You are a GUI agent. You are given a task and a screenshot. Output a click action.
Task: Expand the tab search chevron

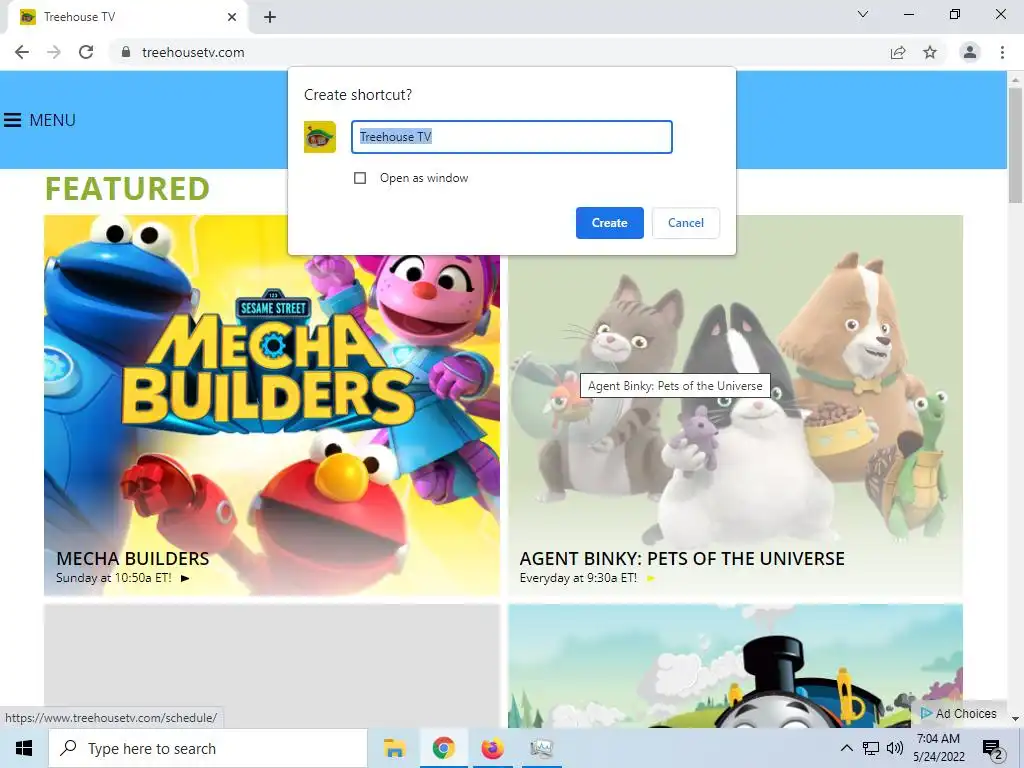[863, 14]
